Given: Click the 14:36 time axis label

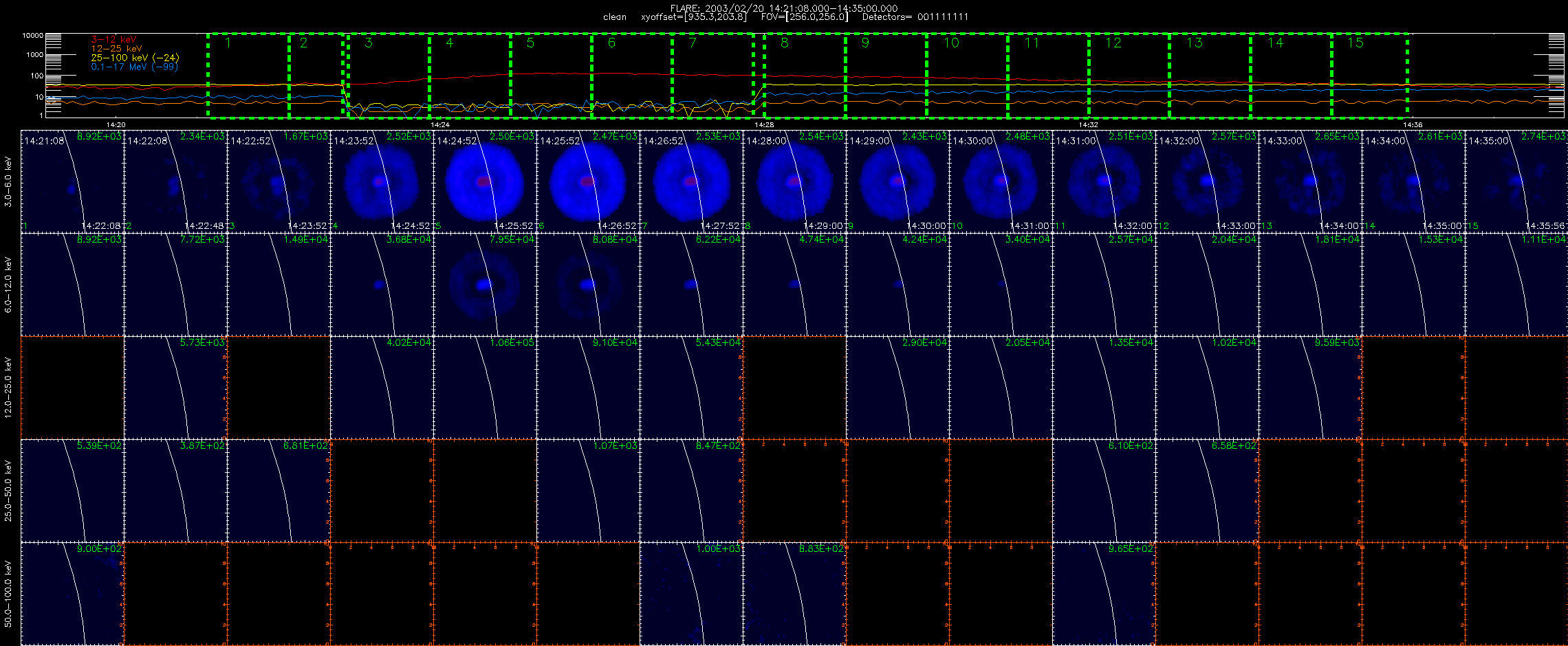Looking at the screenshot, I should (1413, 125).
